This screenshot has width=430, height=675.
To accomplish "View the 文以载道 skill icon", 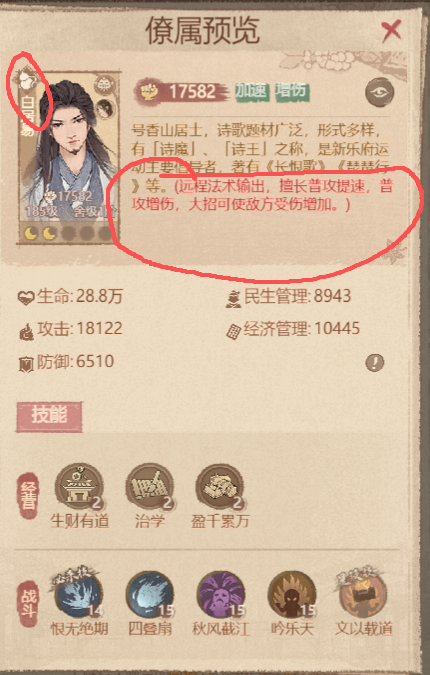I will coord(362,594).
